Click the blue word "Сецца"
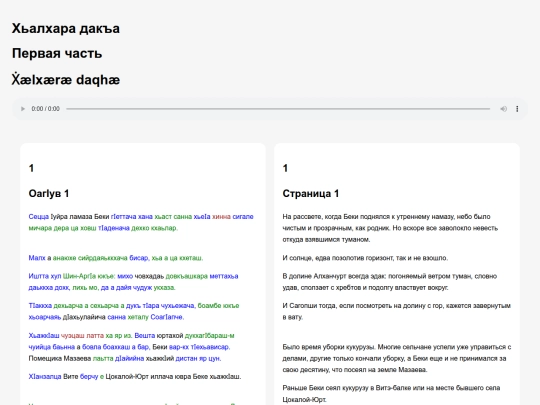 (x=39, y=217)
